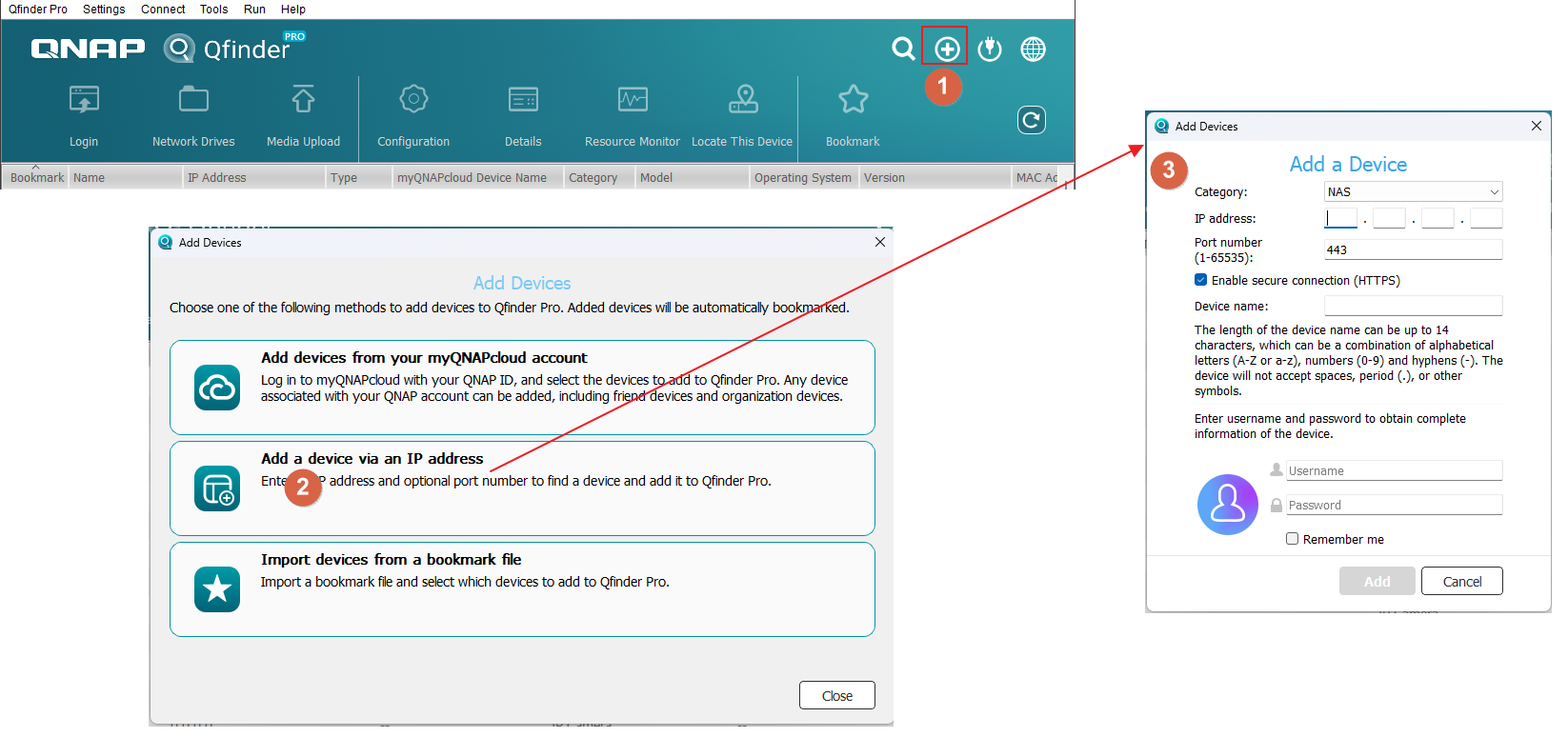Screen dimensions: 1568x737
Task: Open Resource Monitor
Action: coord(633,100)
